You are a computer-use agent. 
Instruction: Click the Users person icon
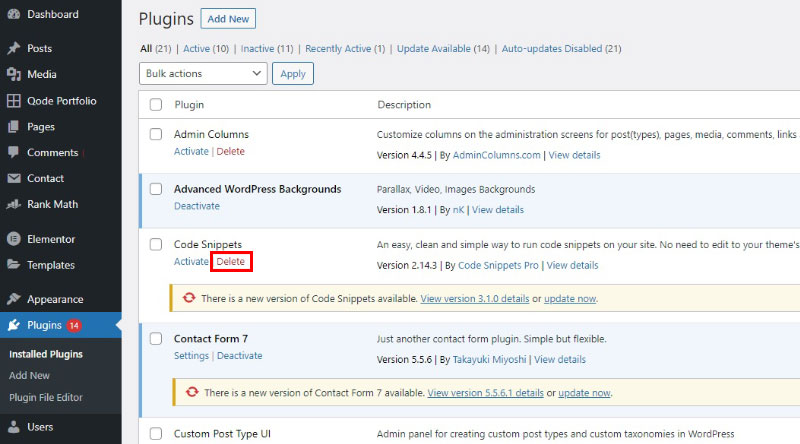14,427
